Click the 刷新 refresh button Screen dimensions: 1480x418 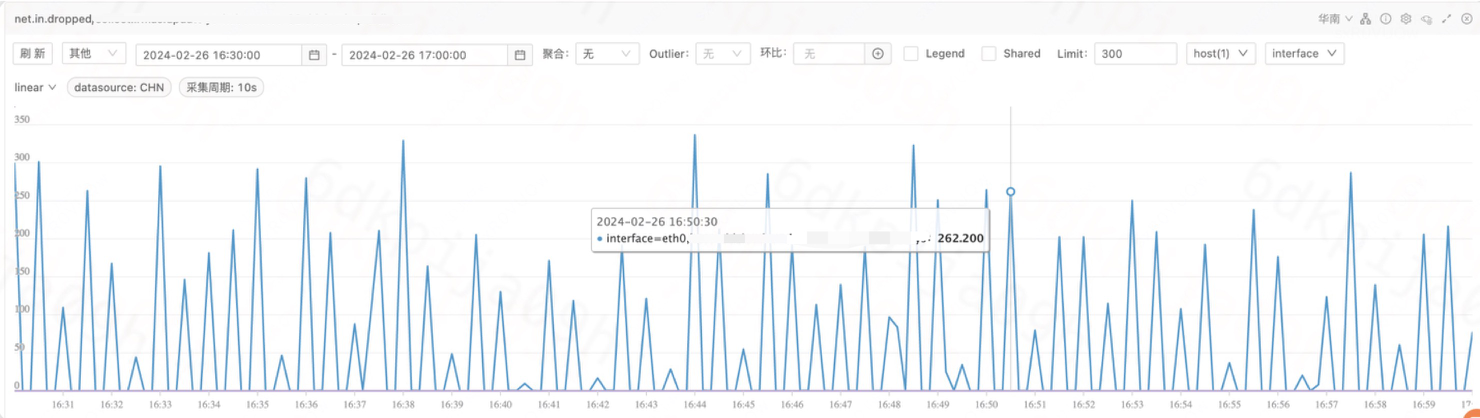tap(32, 54)
